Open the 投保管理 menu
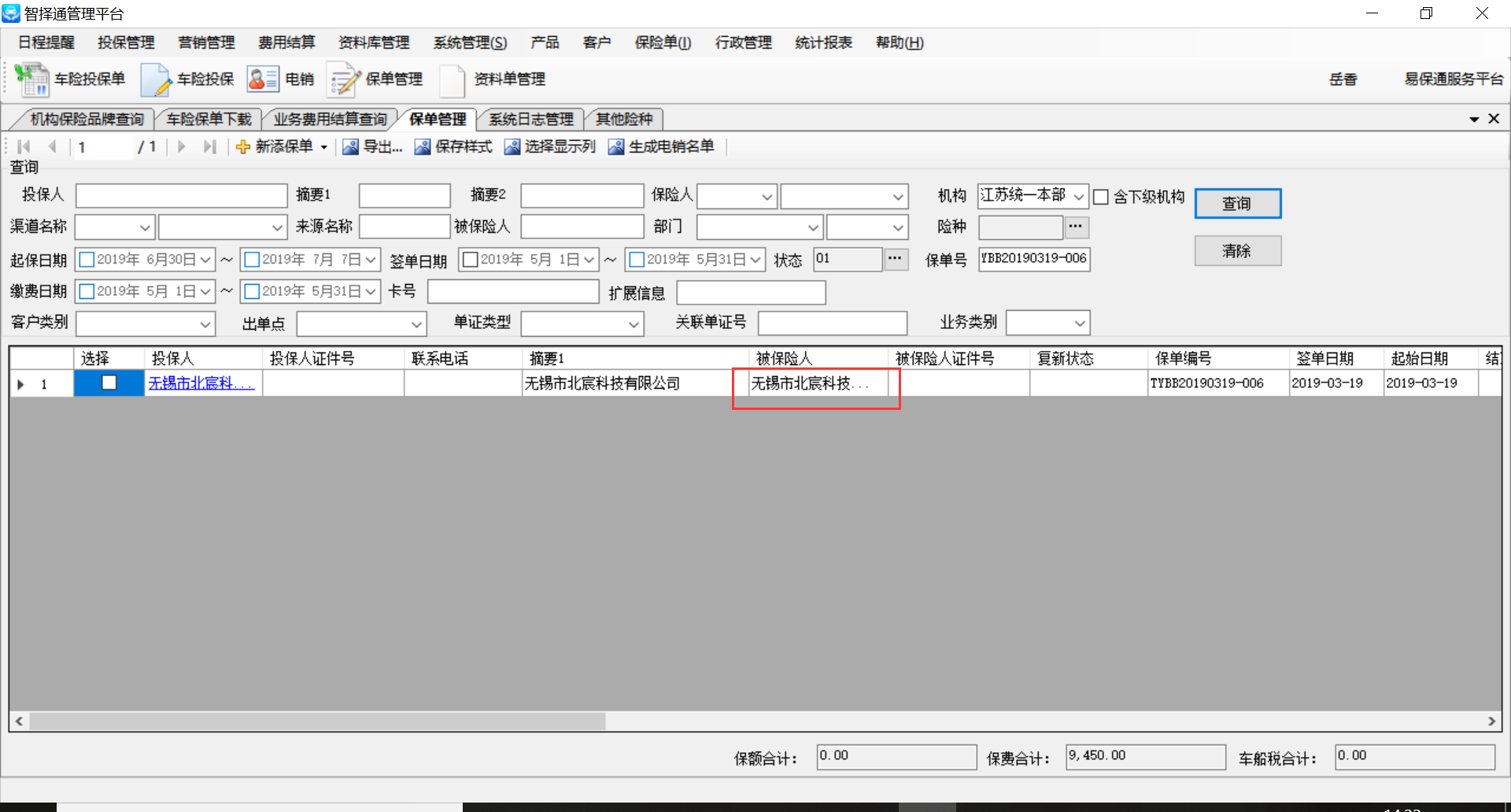The image size is (1511, 812). pyautogui.click(x=126, y=42)
